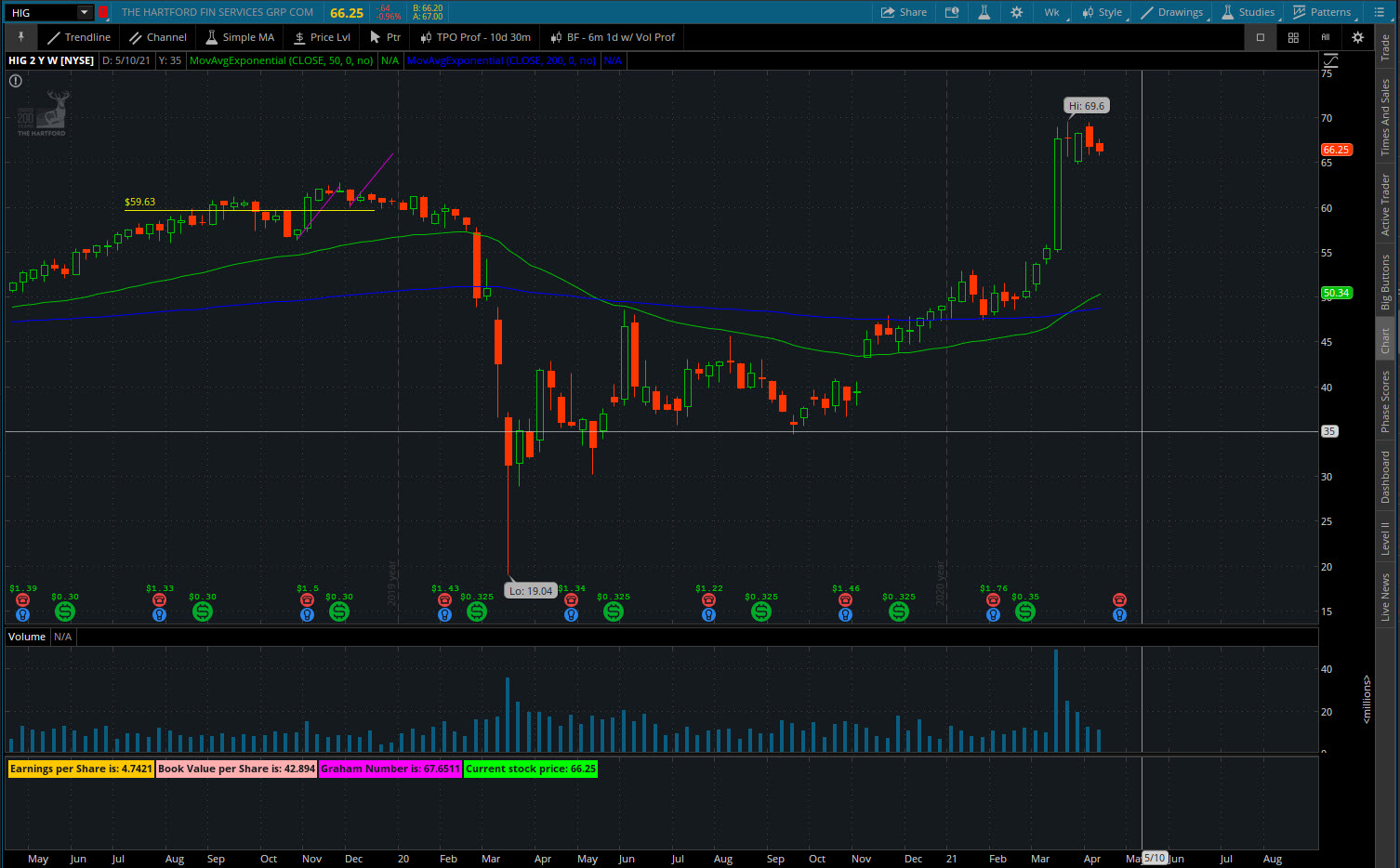Click the HIG symbol input field
The width and height of the screenshot is (1400, 868).
click(x=42, y=12)
